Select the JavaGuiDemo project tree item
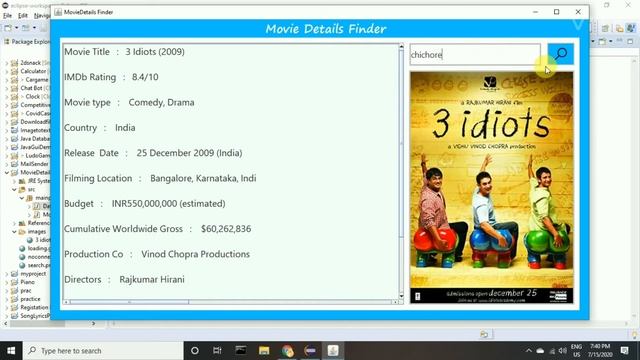Viewport: 640px width, 360px height. click(35, 147)
